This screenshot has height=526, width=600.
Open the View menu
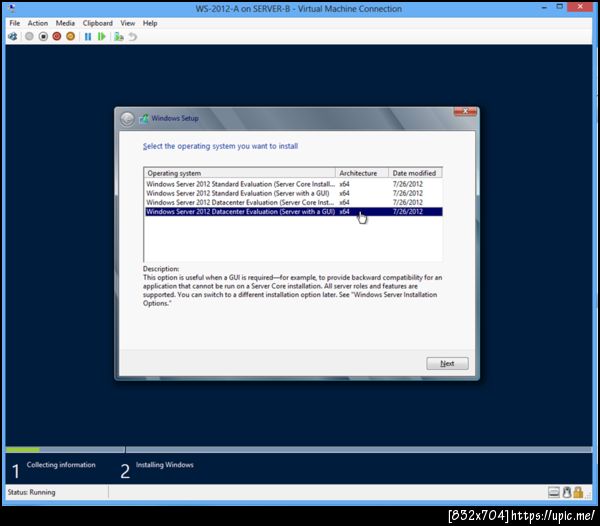point(127,23)
